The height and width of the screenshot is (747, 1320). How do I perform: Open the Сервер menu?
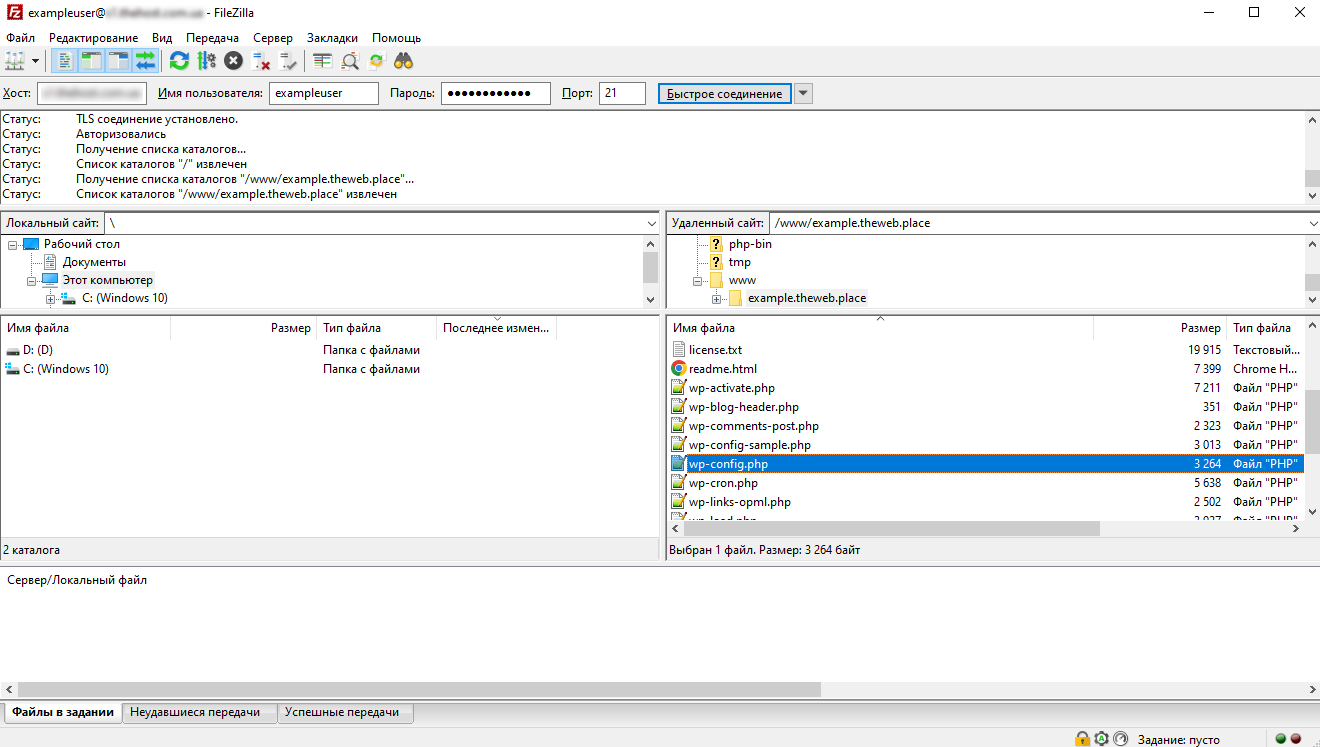[273, 38]
